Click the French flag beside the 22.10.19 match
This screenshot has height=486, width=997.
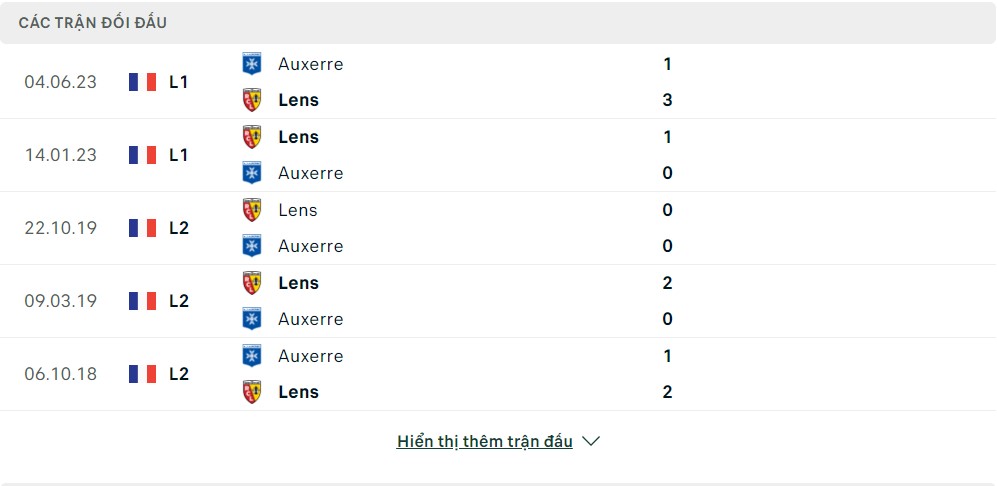pos(143,228)
